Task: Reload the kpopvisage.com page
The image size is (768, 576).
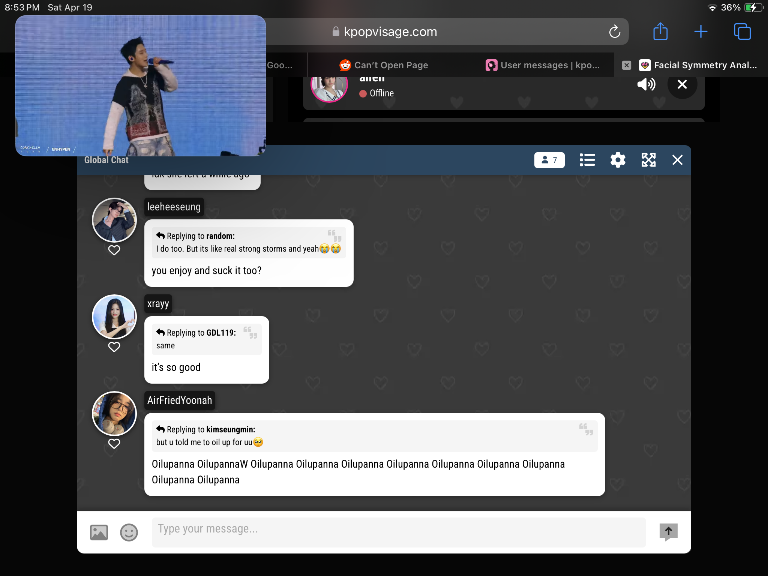Action: [x=614, y=32]
